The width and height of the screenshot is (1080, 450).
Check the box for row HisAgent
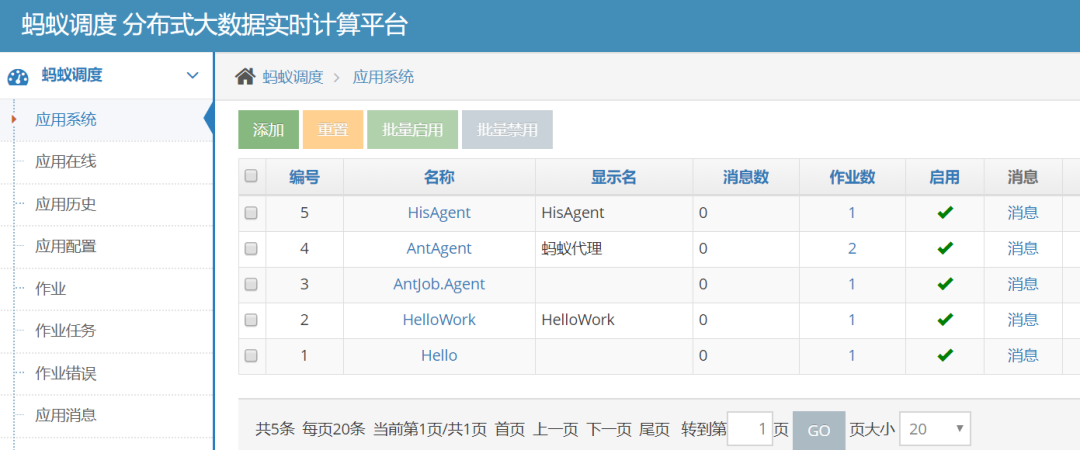[x=251, y=213]
